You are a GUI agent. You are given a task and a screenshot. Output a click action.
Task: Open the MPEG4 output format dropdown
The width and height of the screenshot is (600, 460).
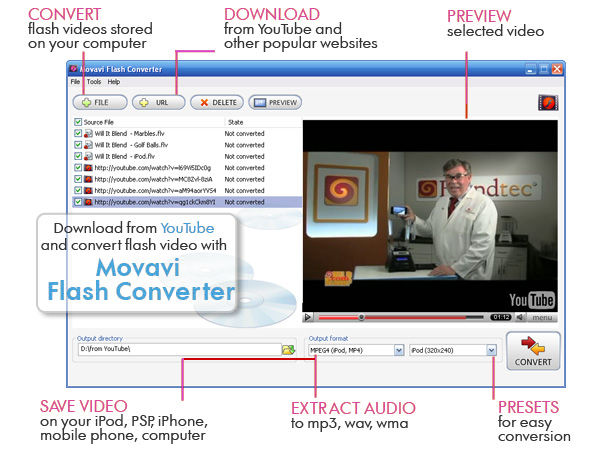(399, 350)
